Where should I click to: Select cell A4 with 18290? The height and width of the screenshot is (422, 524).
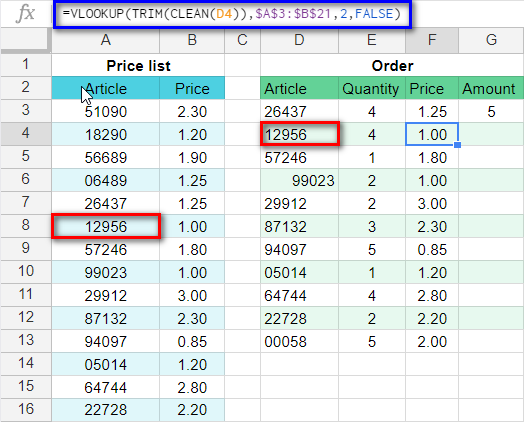[106, 134]
